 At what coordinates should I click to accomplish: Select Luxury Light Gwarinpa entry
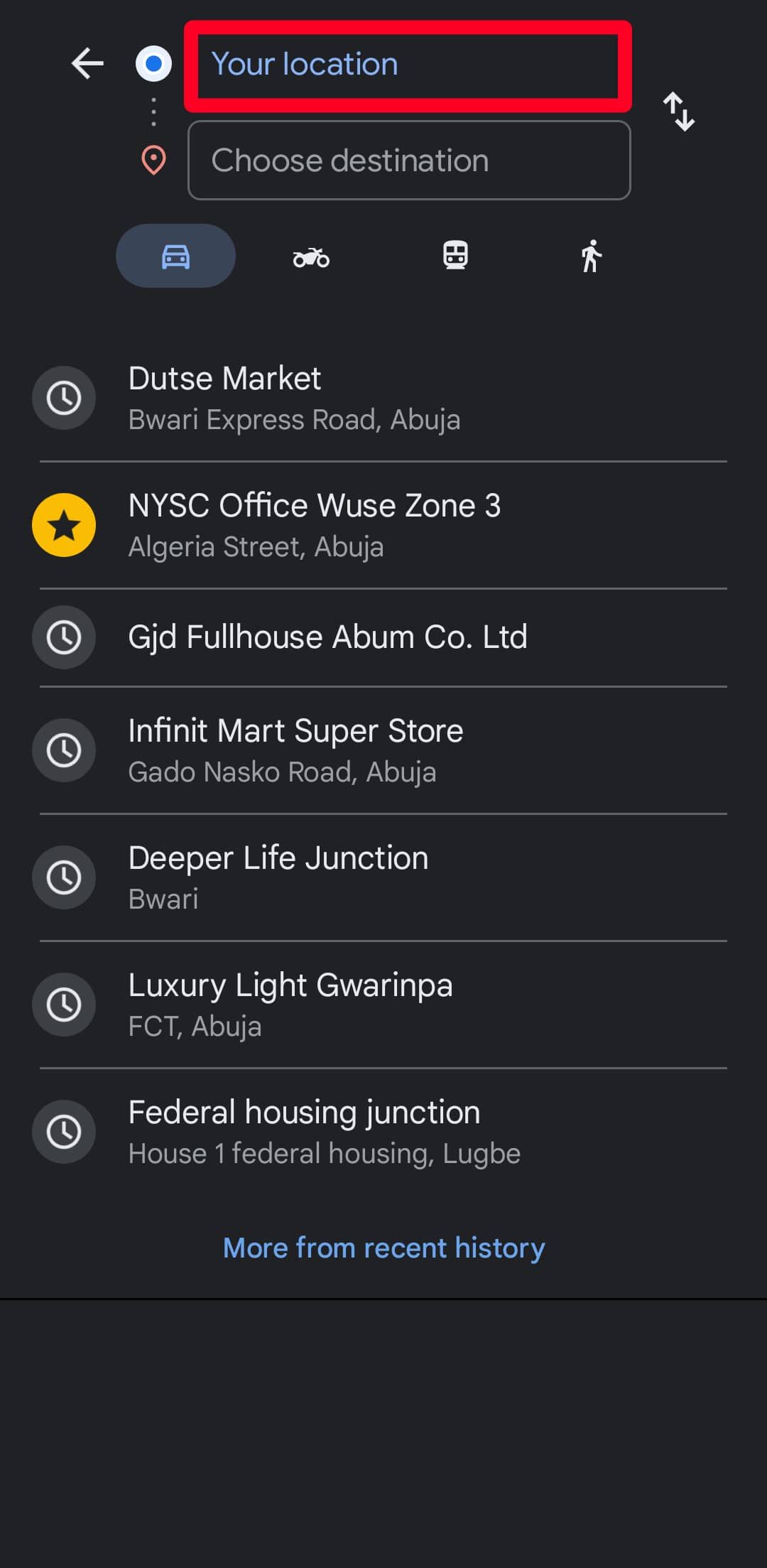click(383, 1005)
